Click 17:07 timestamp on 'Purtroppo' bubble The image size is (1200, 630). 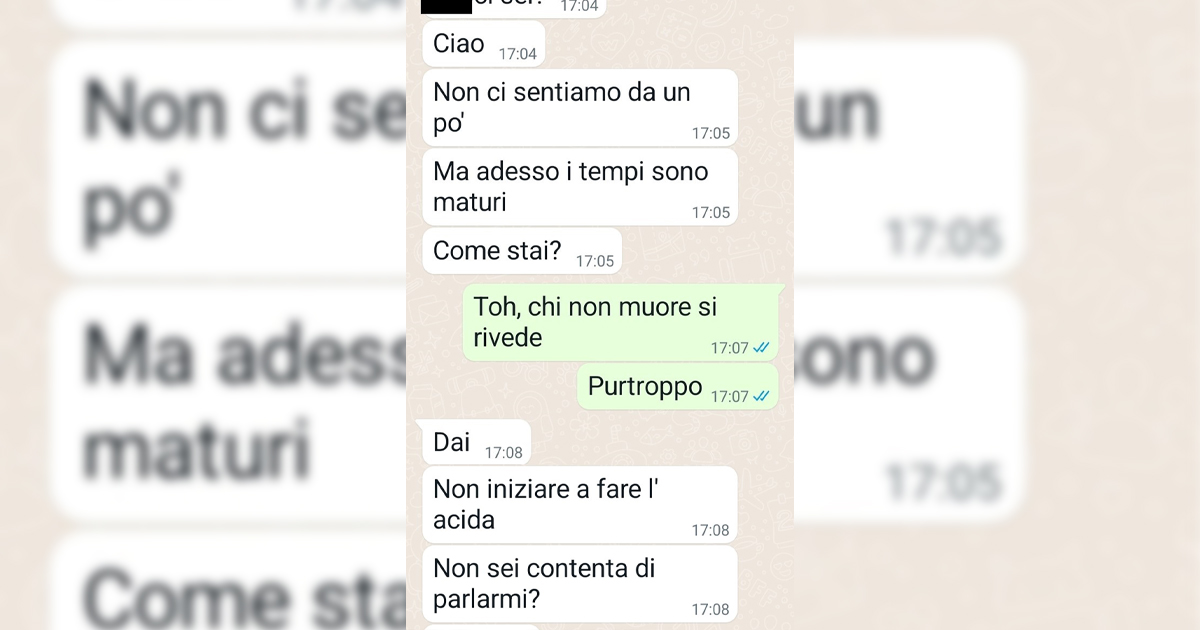click(x=729, y=396)
